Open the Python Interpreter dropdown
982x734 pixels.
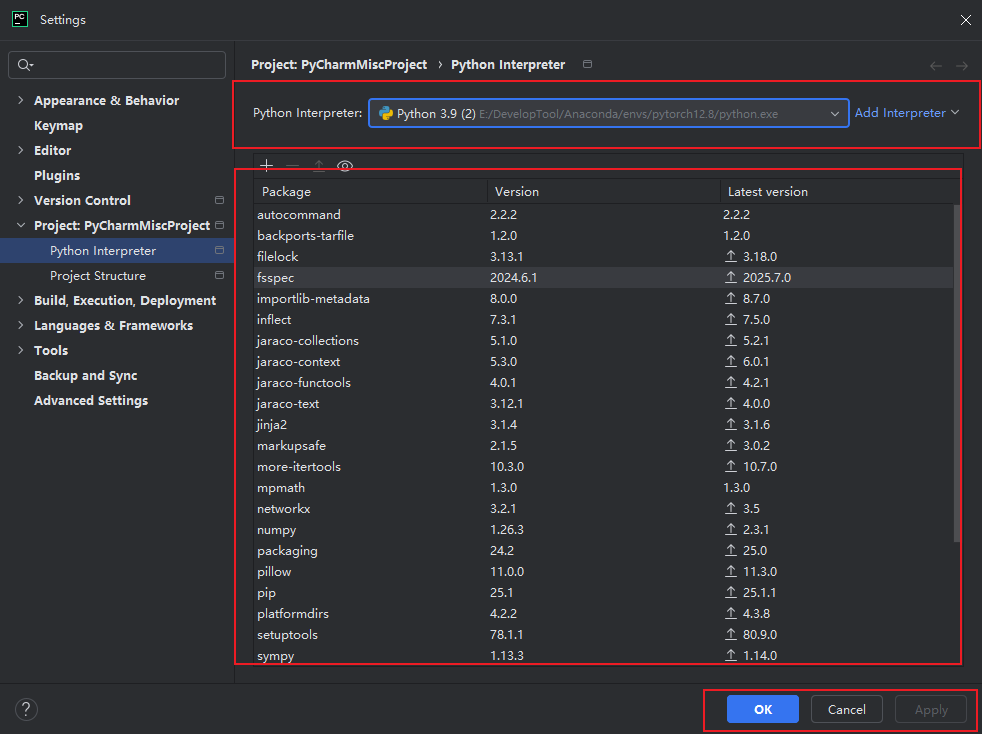(x=609, y=113)
